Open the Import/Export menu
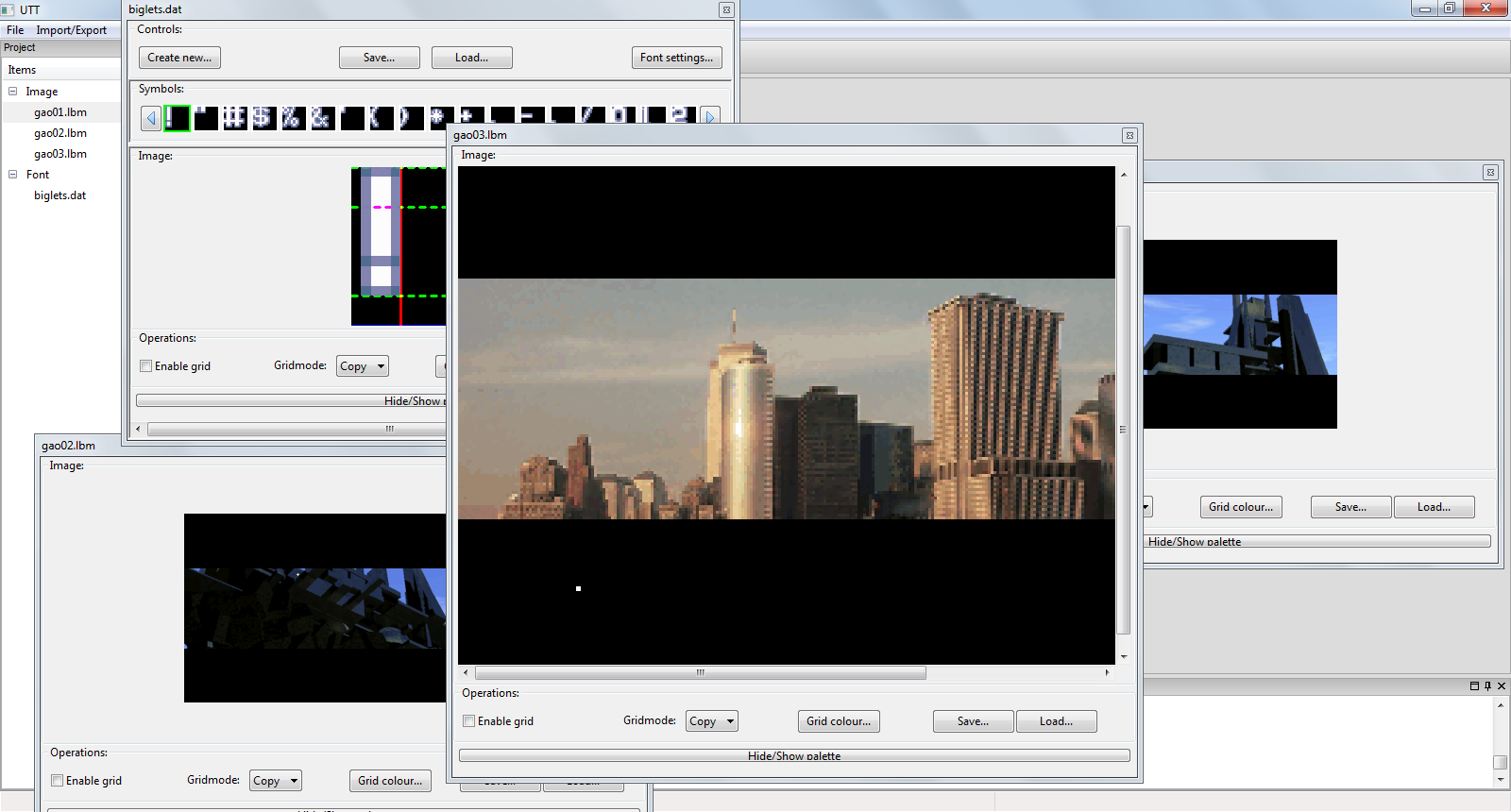This screenshot has width=1511, height=812. point(71,30)
